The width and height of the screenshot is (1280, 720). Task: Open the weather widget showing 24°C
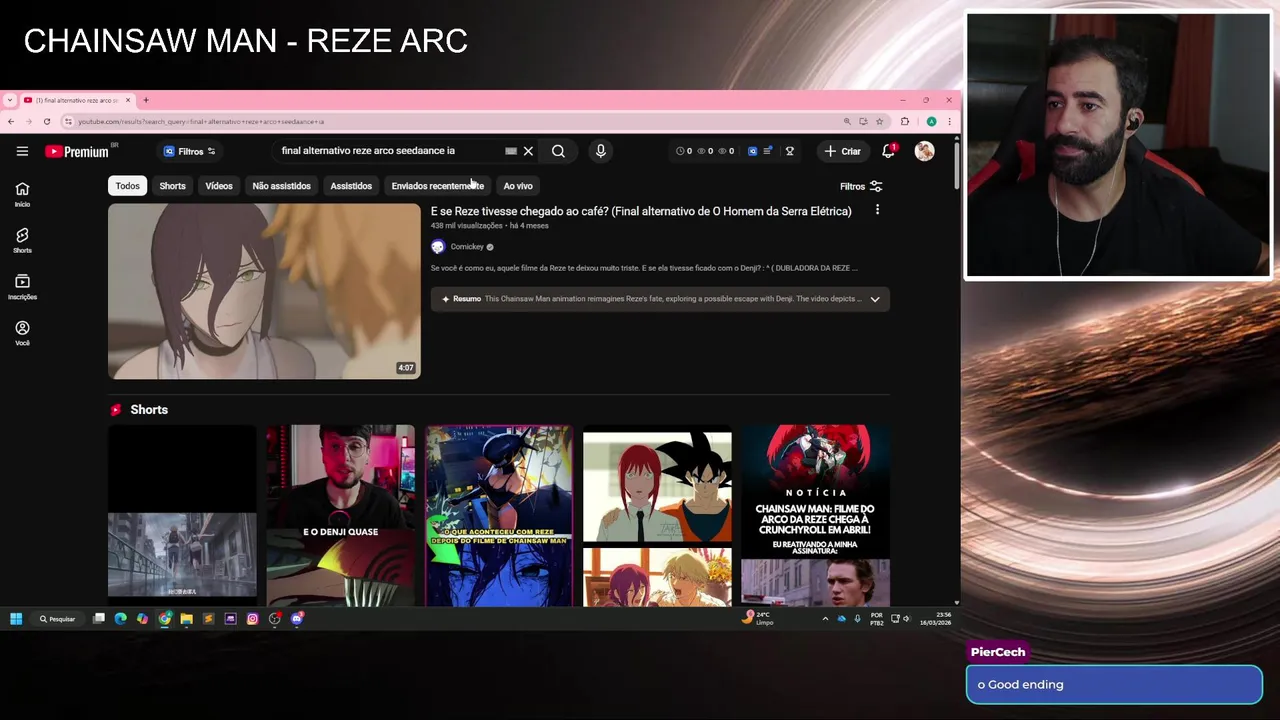tap(757, 619)
